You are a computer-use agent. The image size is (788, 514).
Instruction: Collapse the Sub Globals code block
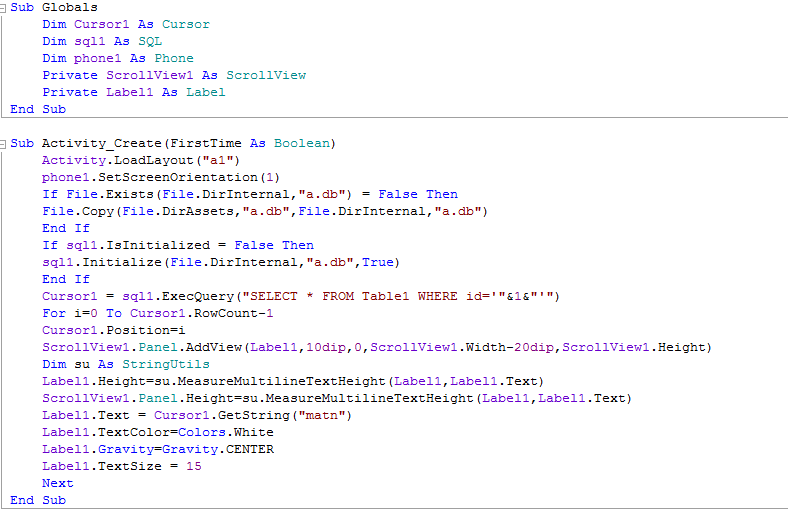(x=4, y=7)
